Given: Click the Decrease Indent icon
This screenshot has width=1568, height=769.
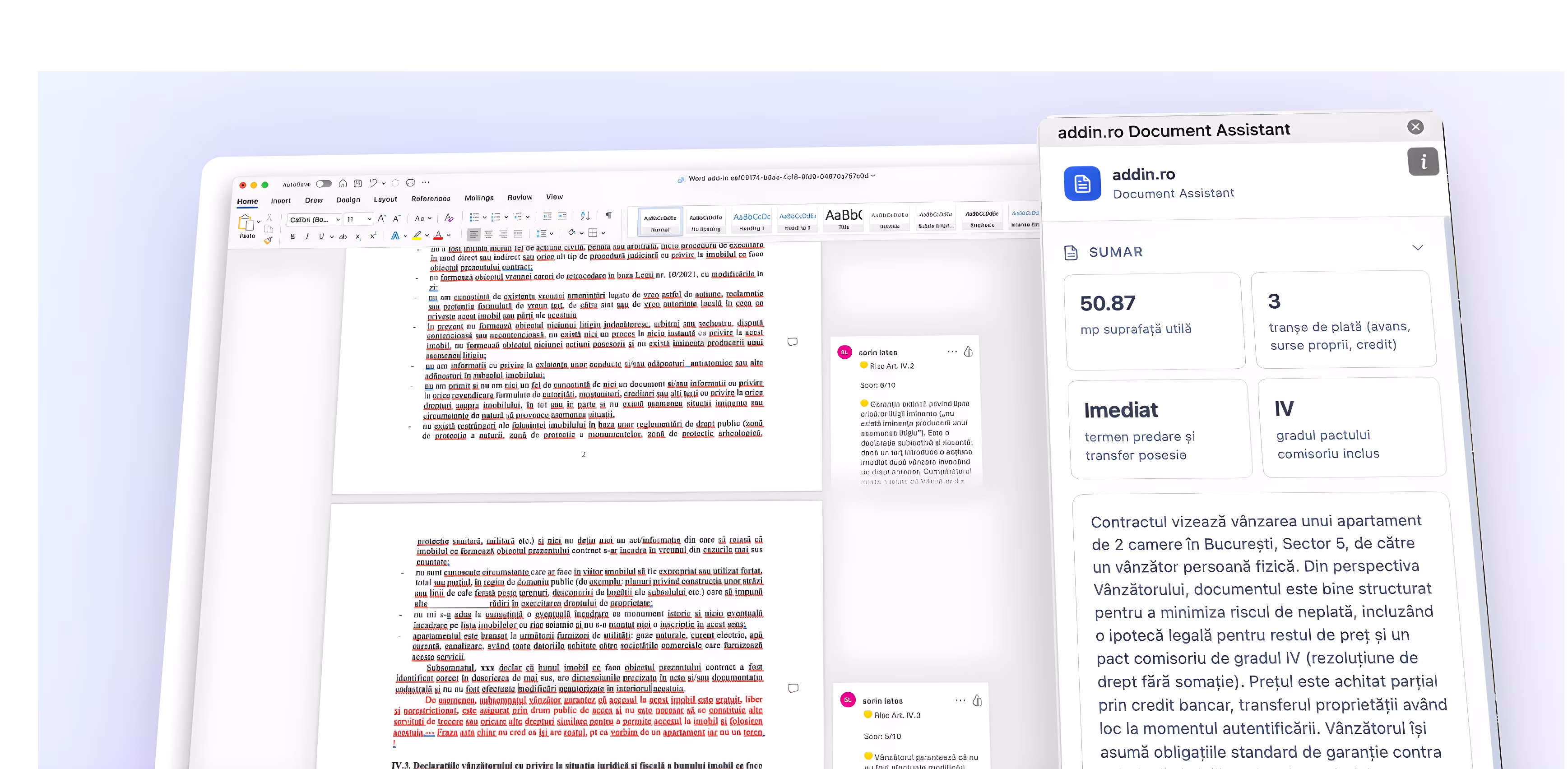Looking at the screenshot, I should [547, 216].
